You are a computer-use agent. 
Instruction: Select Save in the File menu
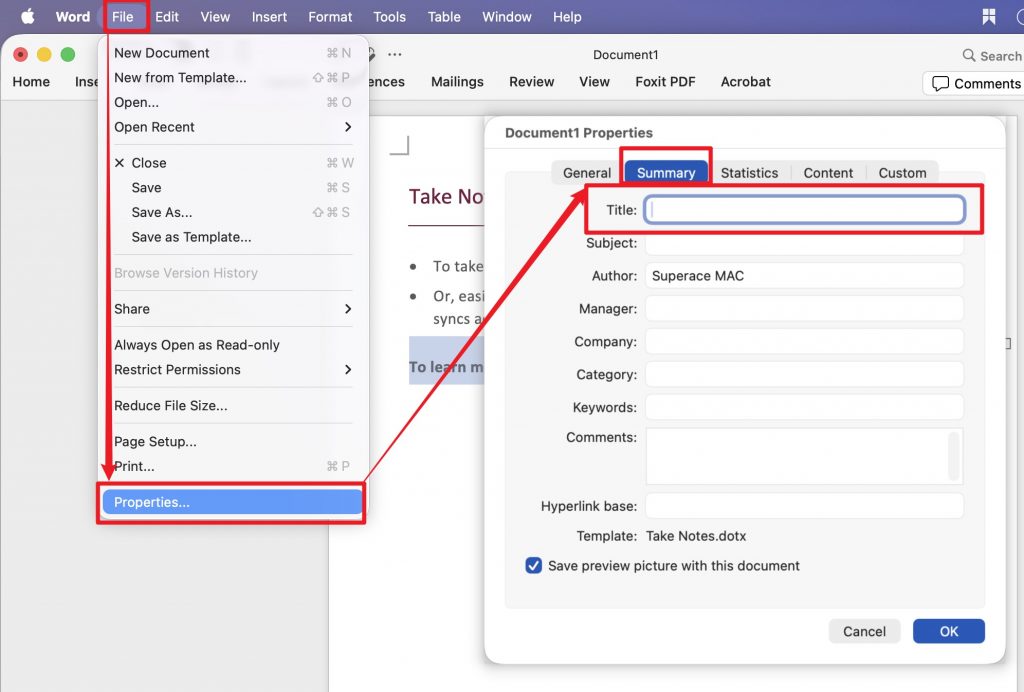(232, 187)
